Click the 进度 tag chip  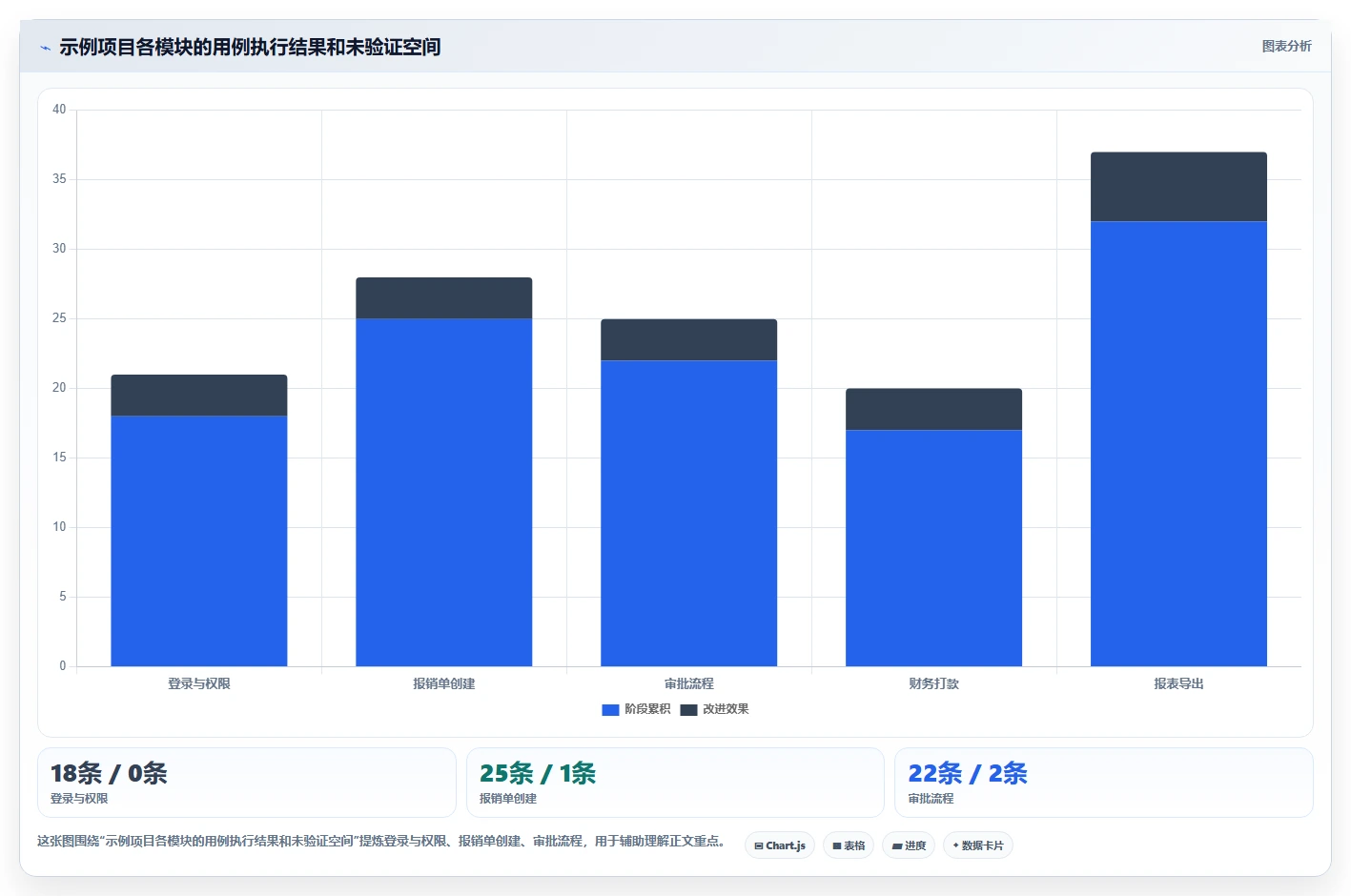coord(909,845)
